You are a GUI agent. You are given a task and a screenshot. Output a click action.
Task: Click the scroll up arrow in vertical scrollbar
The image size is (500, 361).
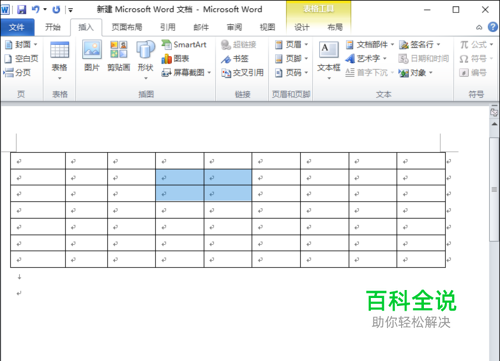tap(494, 124)
